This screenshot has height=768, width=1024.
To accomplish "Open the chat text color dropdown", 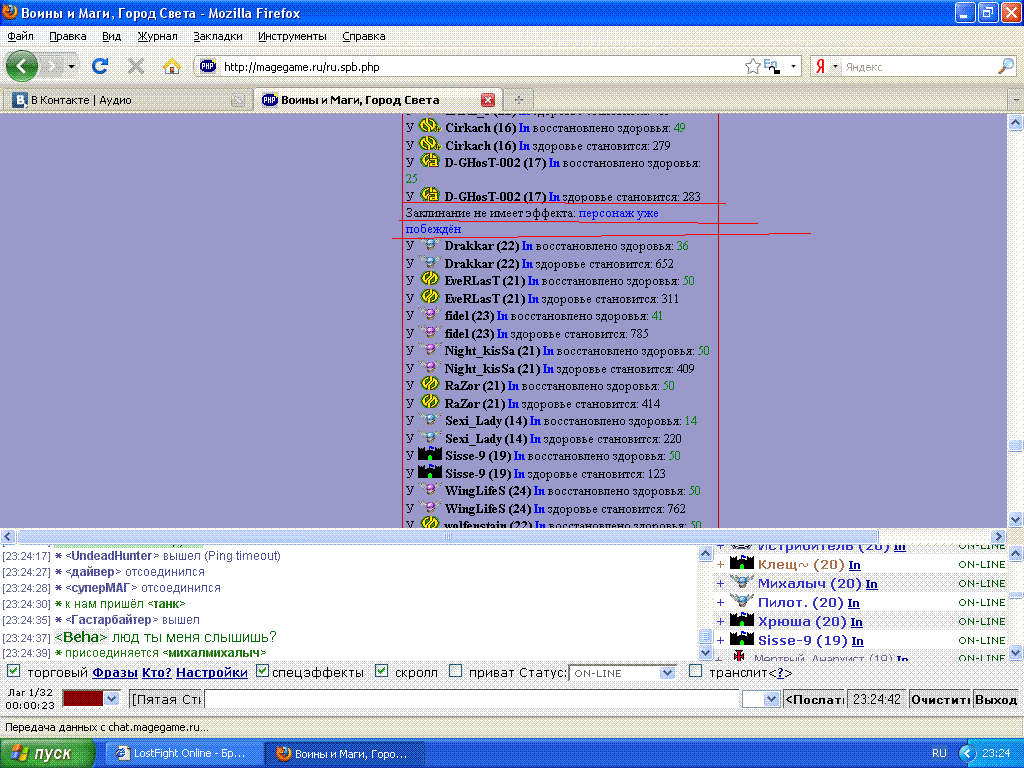I will (111, 698).
